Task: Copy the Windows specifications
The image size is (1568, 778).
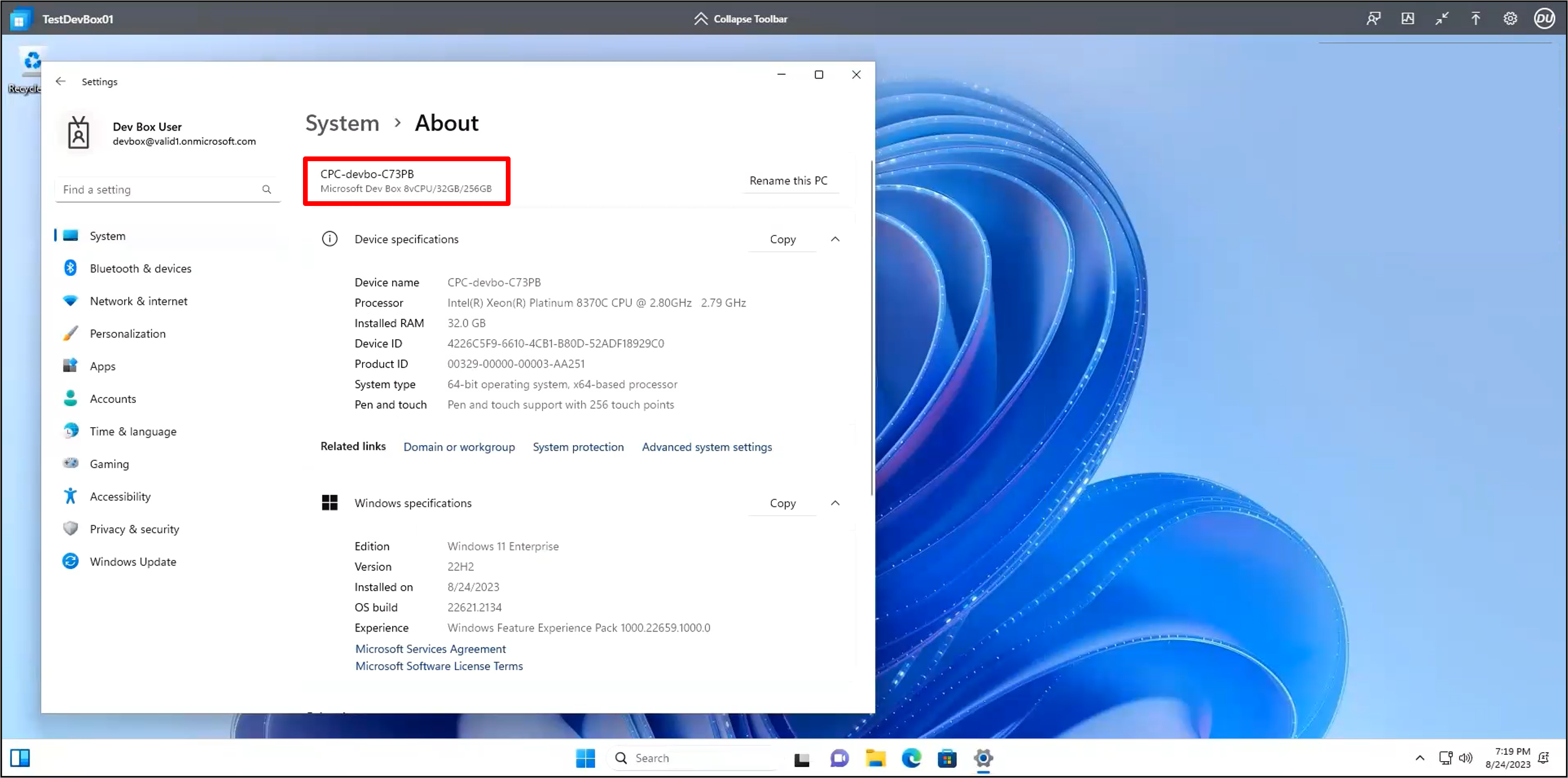Action: [x=782, y=503]
